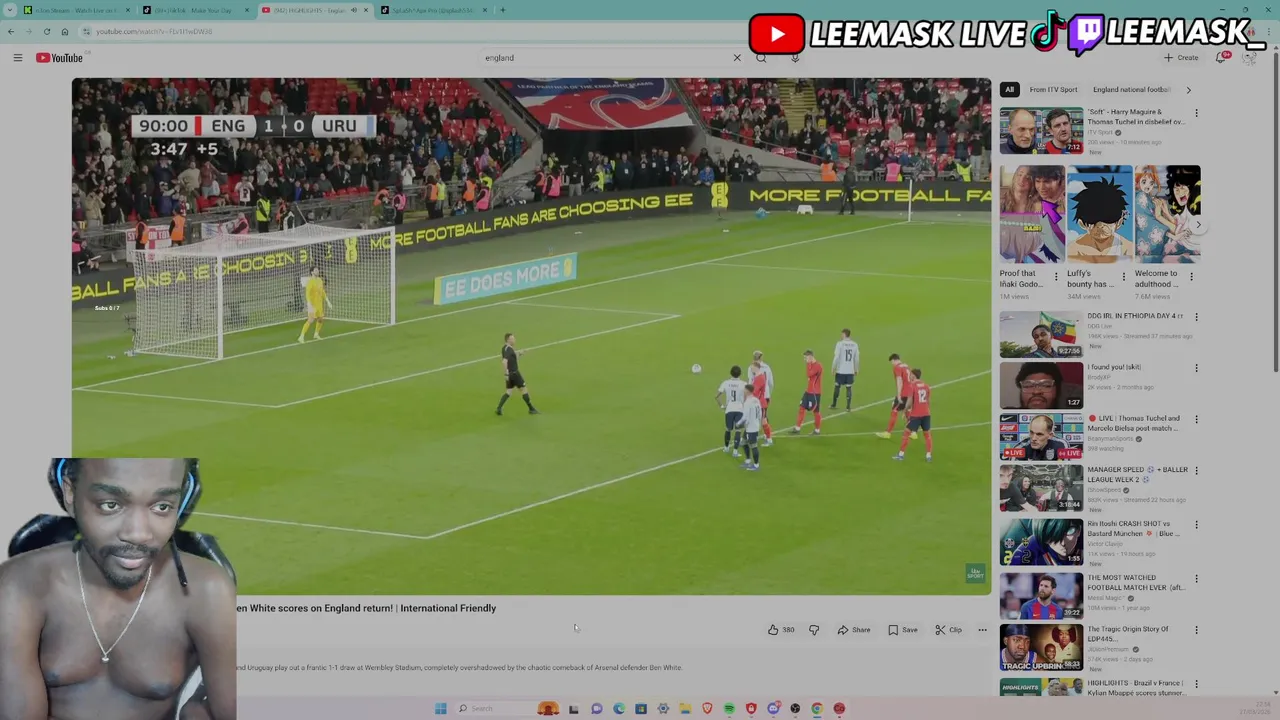This screenshot has height=720, width=1280.
Task: Open Spotify from taskbar
Action: [729, 708]
